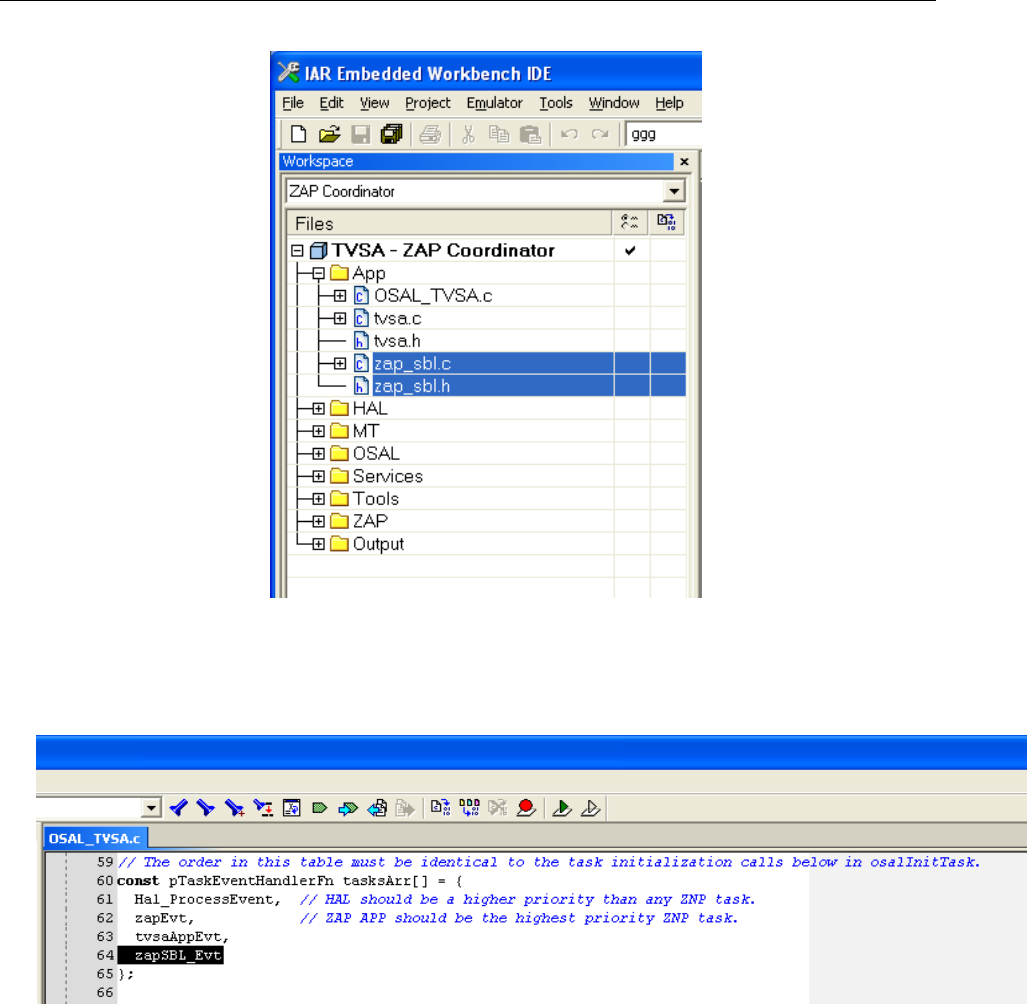Click the Cut scissors icon
The height and width of the screenshot is (1004, 1027).
(468, 134)
